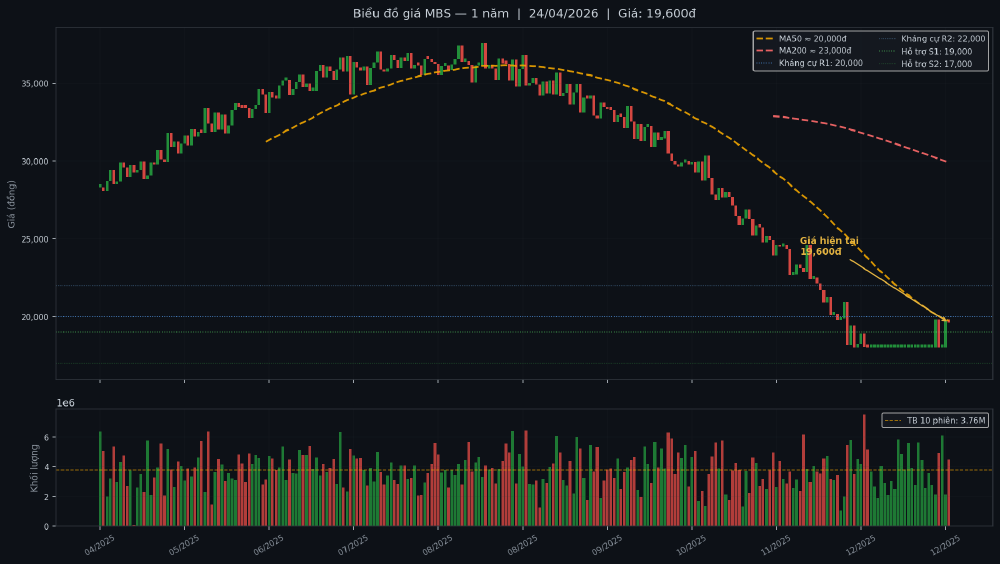
Task: Click the 06/2025 date axis label
Action: [268, 544]
